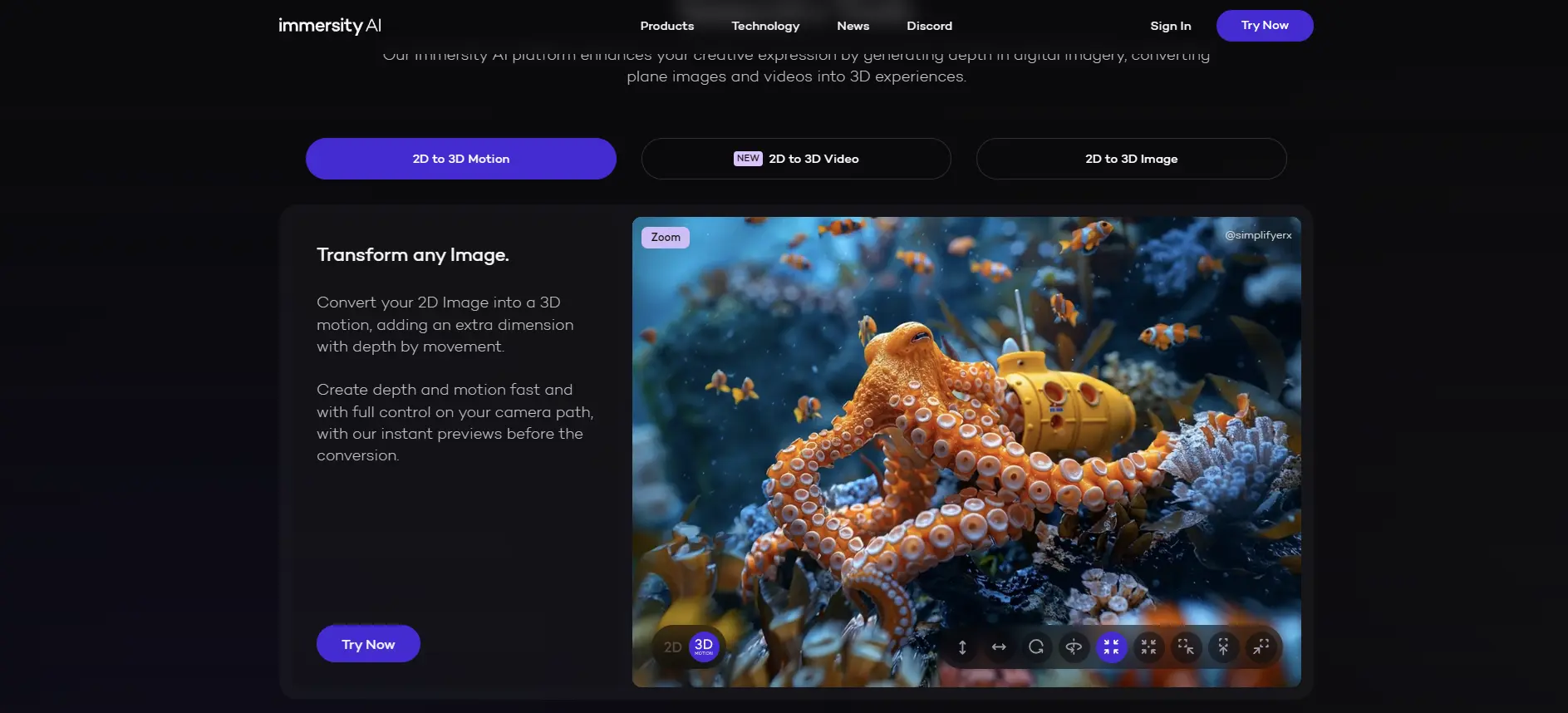Click the highlighted purple zoom-in arrows icon
The width and height of the screenshot is (1568, 713).
(x=1111, y=647)
